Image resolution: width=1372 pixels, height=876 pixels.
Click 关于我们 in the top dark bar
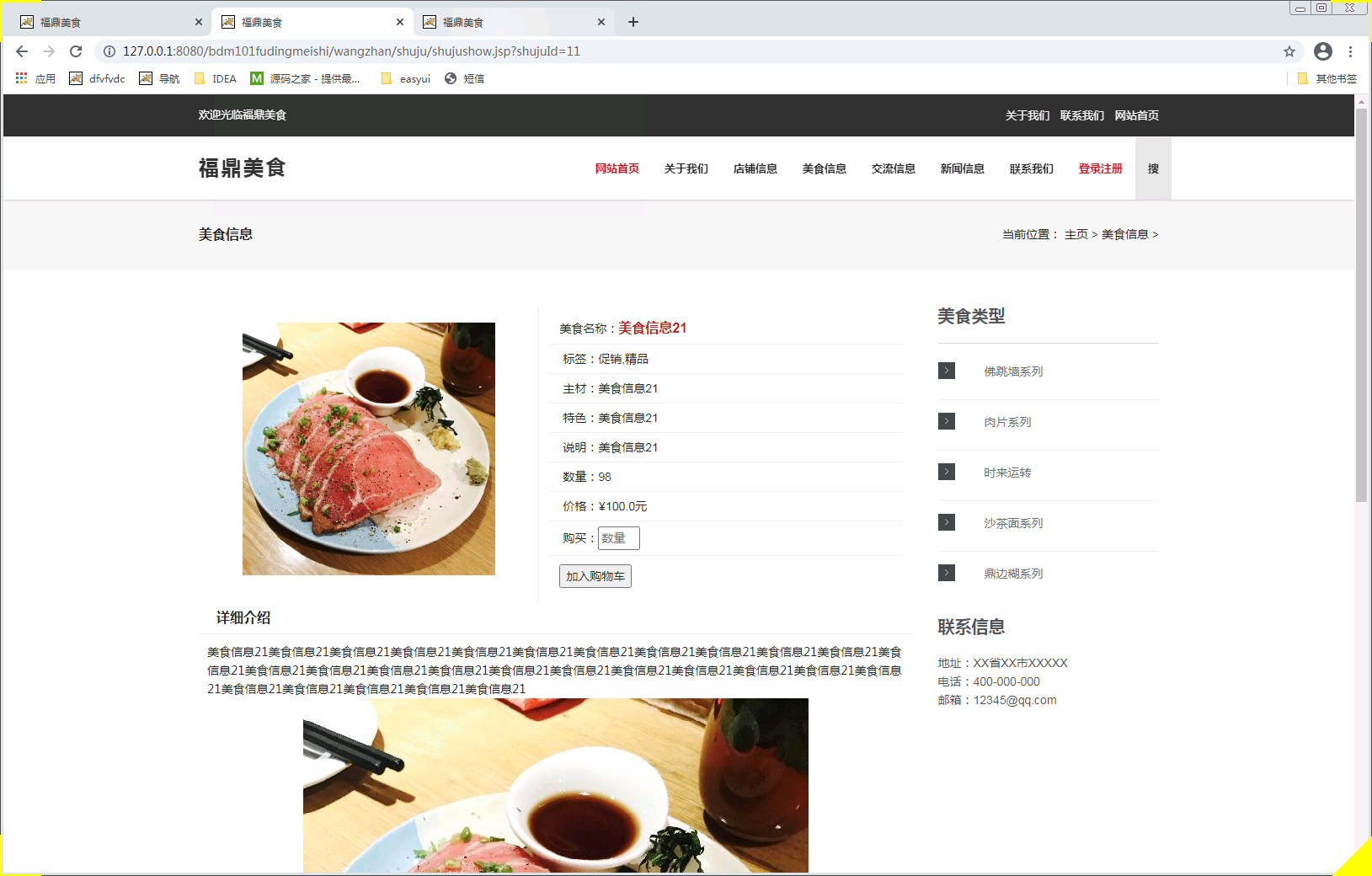(1028, 115)
